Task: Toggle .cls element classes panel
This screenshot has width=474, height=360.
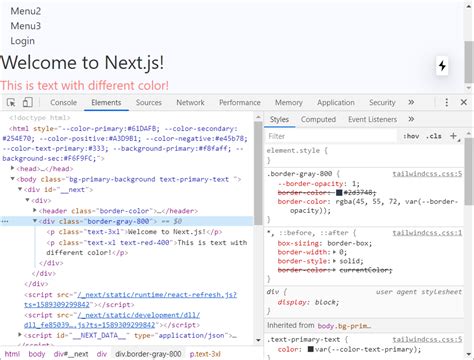Action: pos(434,136)
